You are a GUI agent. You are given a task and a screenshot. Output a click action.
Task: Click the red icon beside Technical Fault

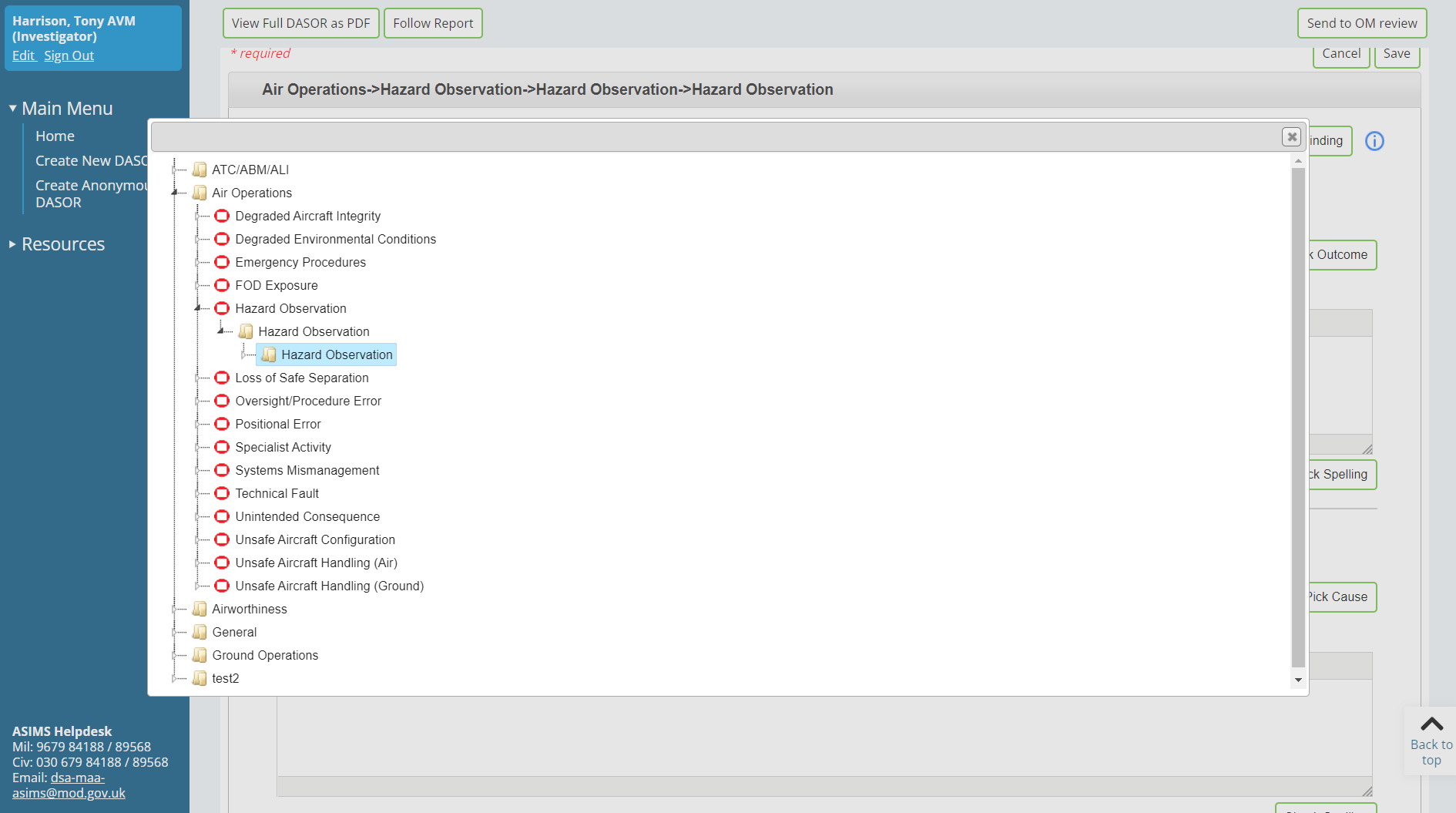[x=222, y=493]
